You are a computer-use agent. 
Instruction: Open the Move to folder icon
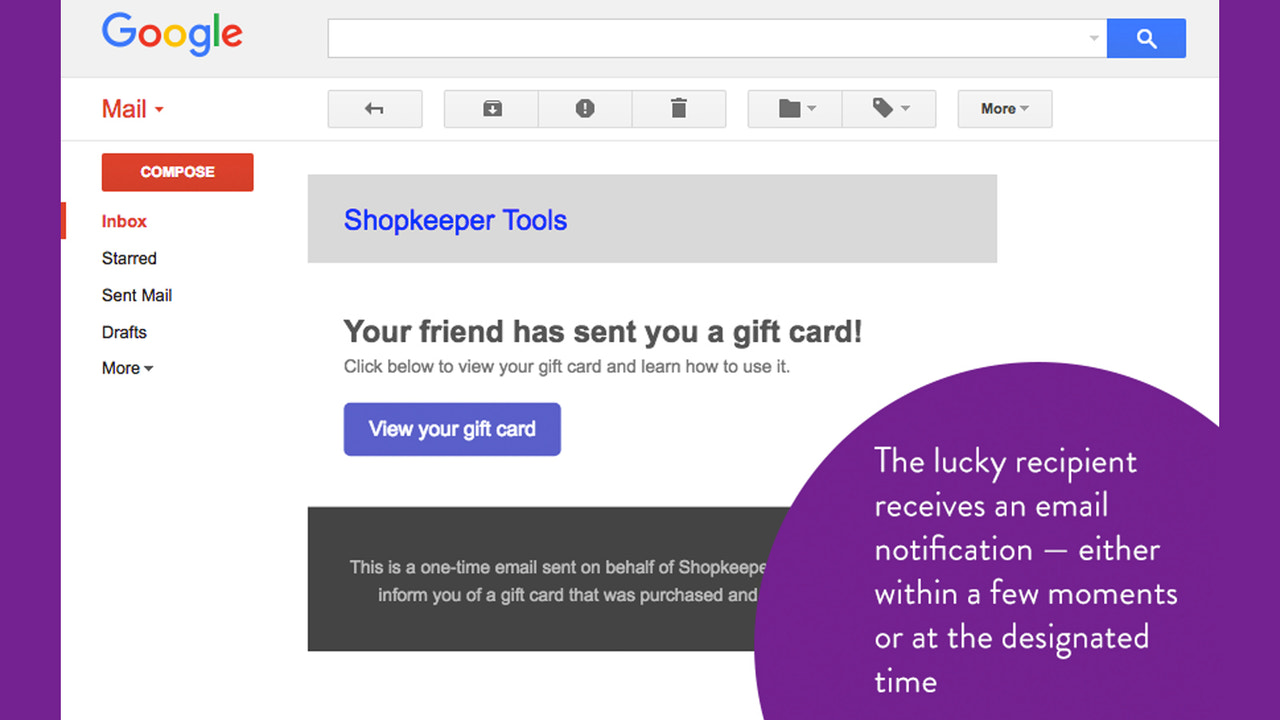tap(789, 108)
